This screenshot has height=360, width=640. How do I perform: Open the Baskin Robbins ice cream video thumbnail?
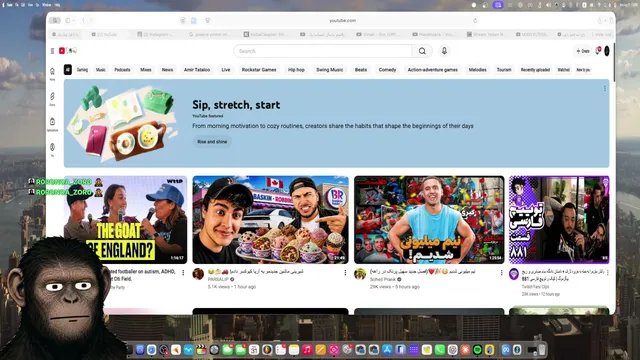point(270,220)
